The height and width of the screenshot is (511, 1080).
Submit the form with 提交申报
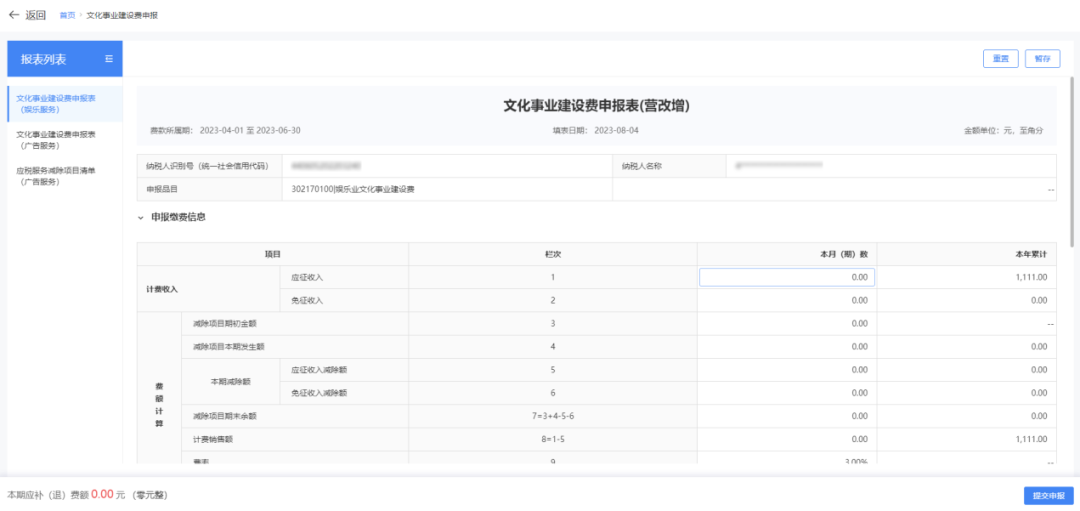(x=1048, y=495)
